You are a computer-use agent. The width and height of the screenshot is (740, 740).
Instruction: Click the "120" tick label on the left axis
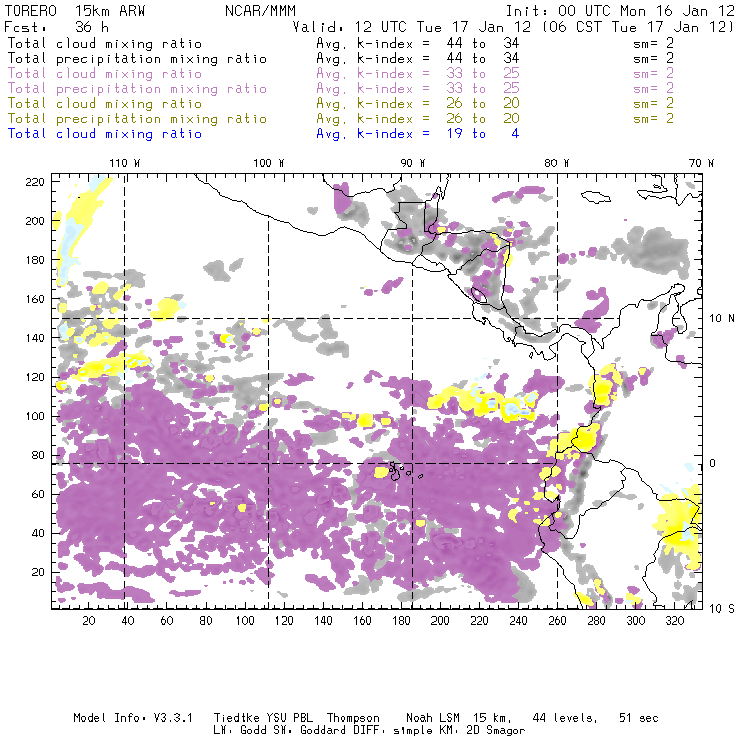[35, 377]
